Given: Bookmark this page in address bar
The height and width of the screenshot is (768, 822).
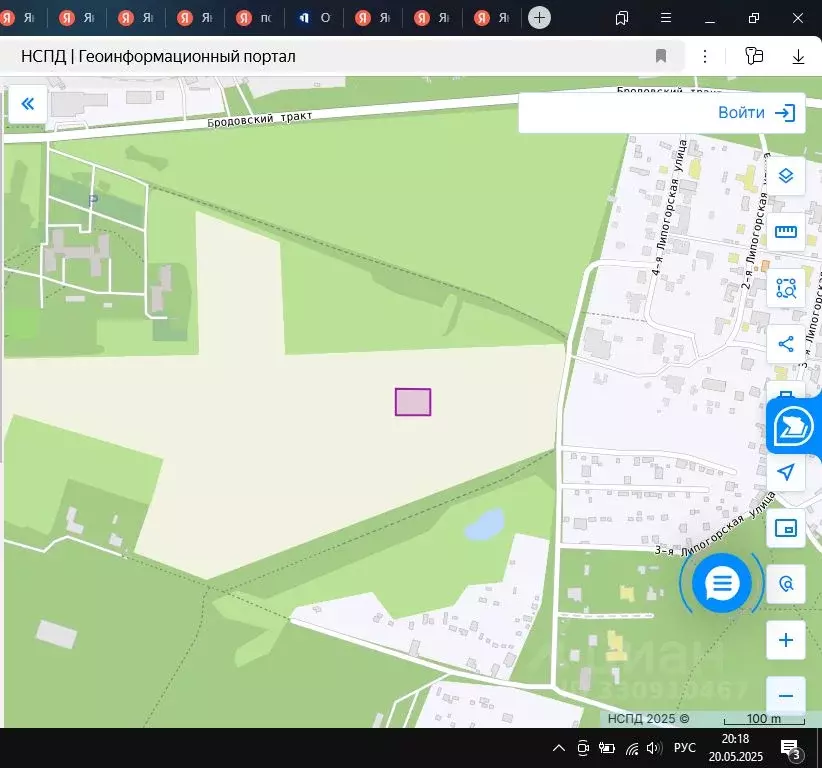Looking at the screenshot, I should (x=661, y=56).
